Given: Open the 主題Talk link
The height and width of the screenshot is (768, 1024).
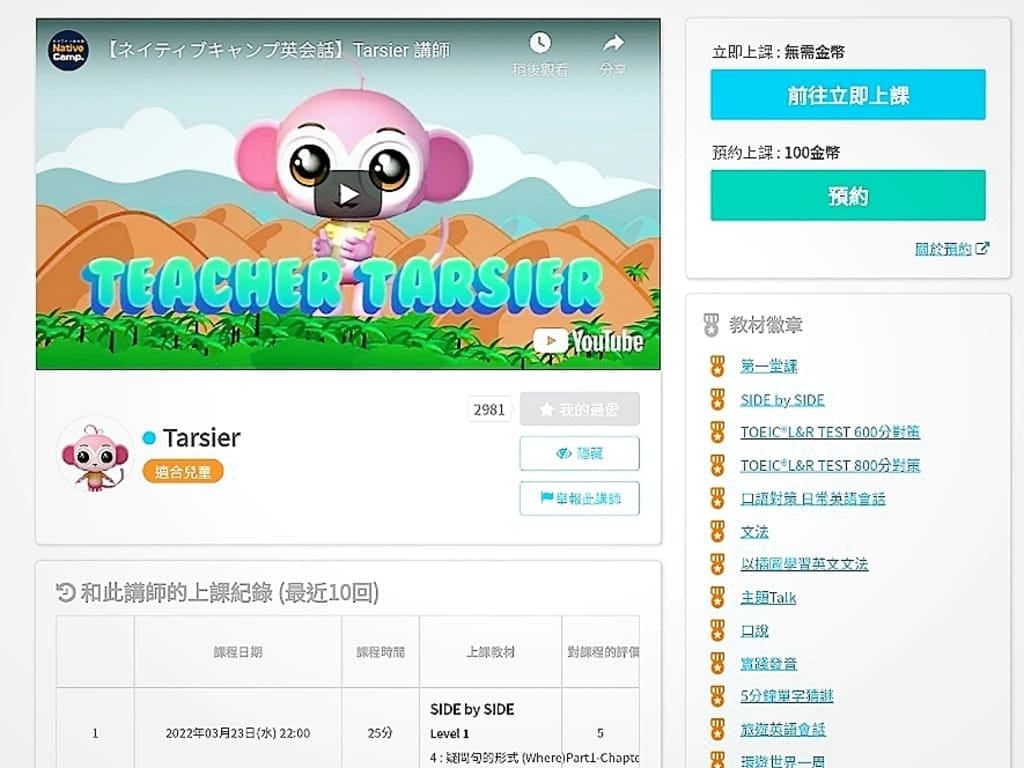Looking at the screenshot, I should (x=768, y=598).
